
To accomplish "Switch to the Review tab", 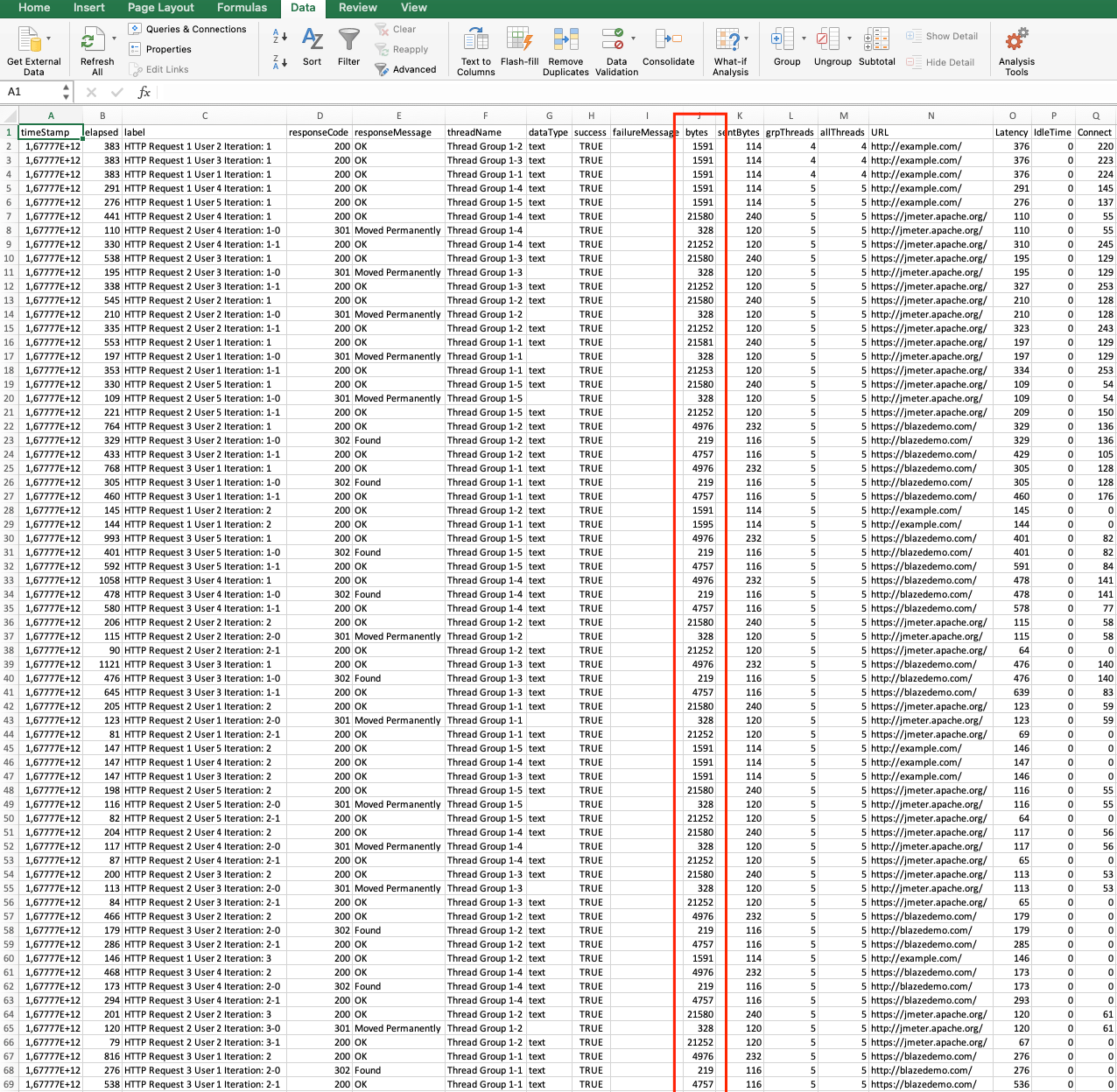I will tap(358, 8).
